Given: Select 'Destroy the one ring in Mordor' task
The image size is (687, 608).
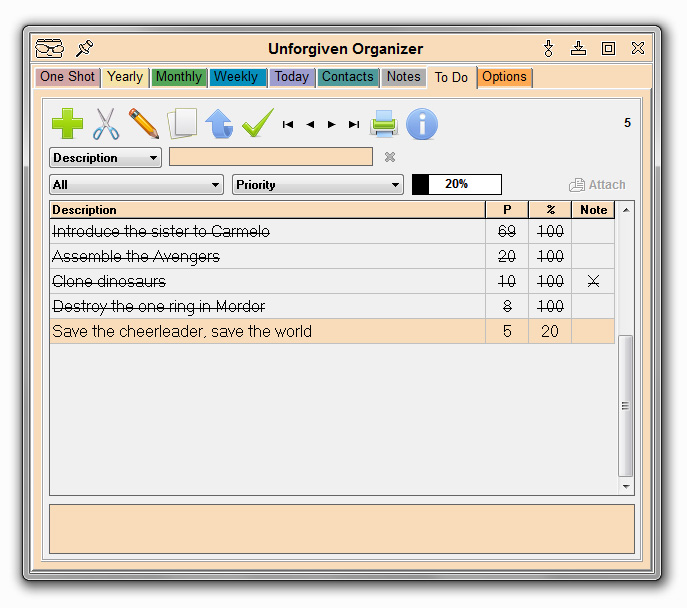Looking at the screenshot, I should coord(332,306).
